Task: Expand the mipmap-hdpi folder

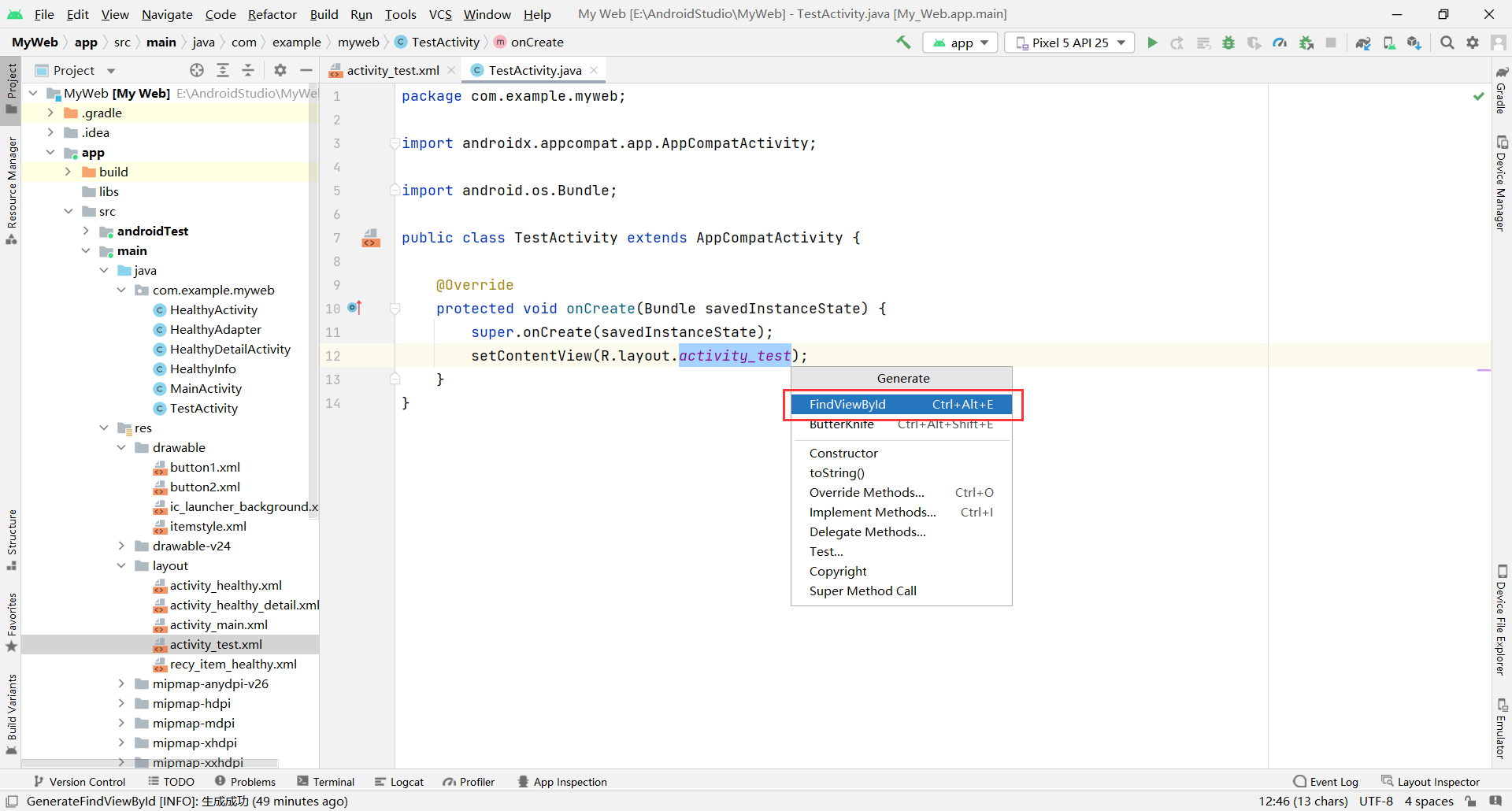Action: [121, 703]
